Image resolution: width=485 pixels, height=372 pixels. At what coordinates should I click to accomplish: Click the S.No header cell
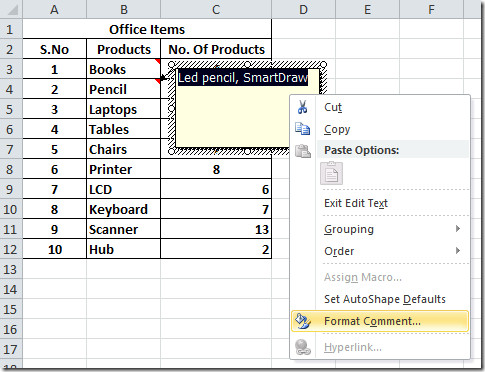tap(54, 49)
